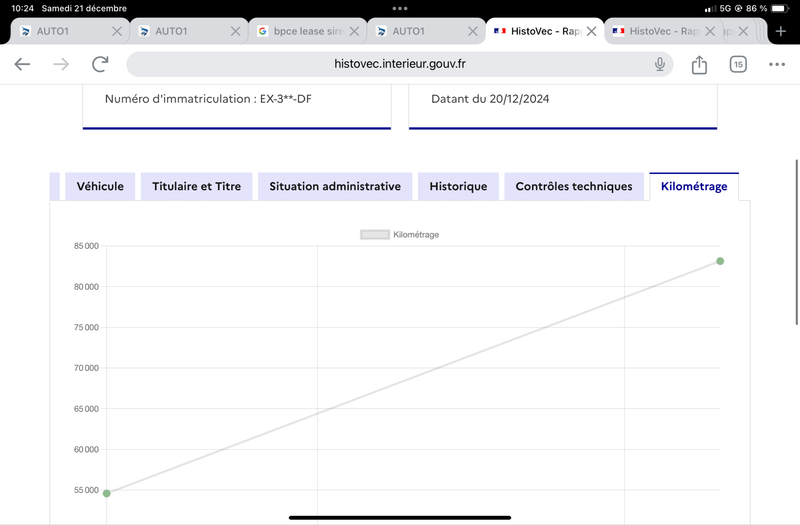Screen dimensions: 800x525
Task: Open the Véhicule section tab
Action: 100,186
